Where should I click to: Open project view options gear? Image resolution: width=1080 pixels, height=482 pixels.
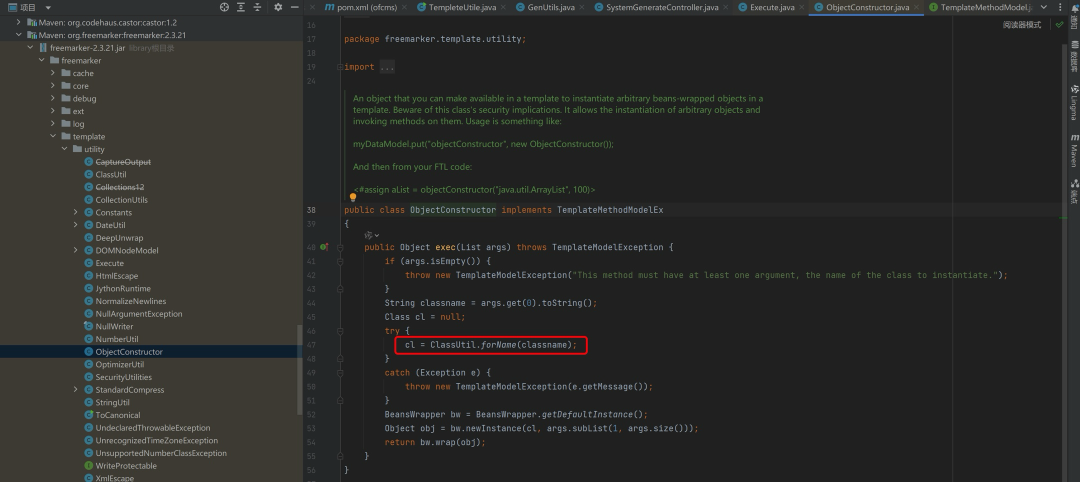click(x=278, y=7)
